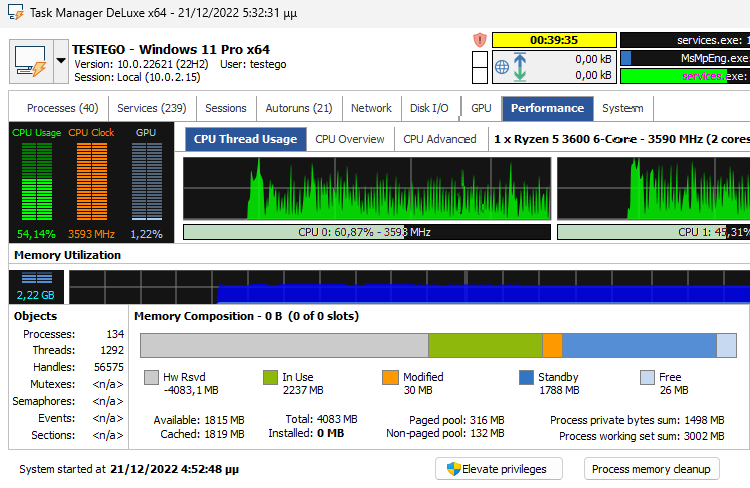Open the CPU Advanced subtab

coord(440,139)
